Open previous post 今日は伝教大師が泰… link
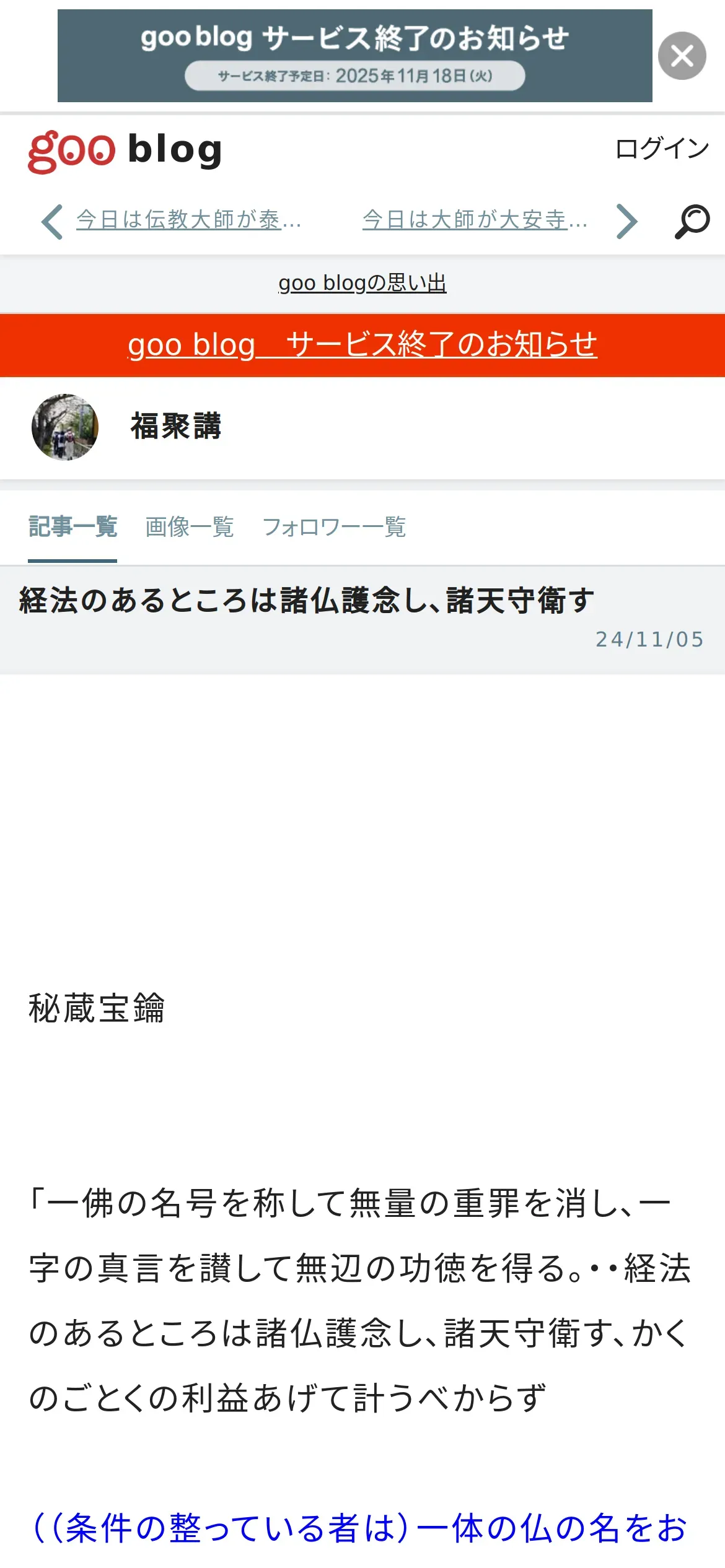725x1568 pixels. [x=188, y=219]
